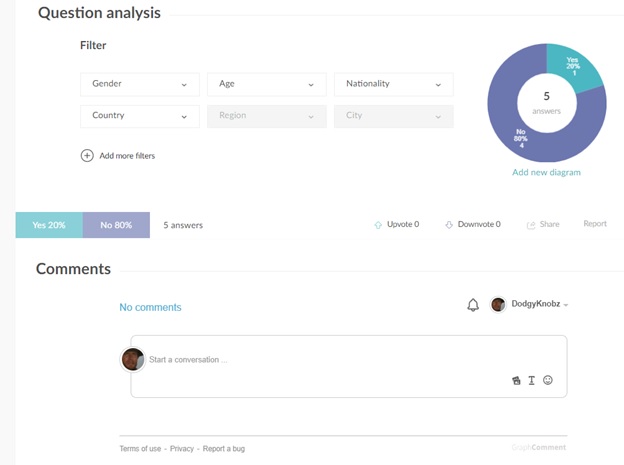Click the plus icon to add filters
Image resolution: width=624 pixels, height=465 pixels.
pos(87,156)
